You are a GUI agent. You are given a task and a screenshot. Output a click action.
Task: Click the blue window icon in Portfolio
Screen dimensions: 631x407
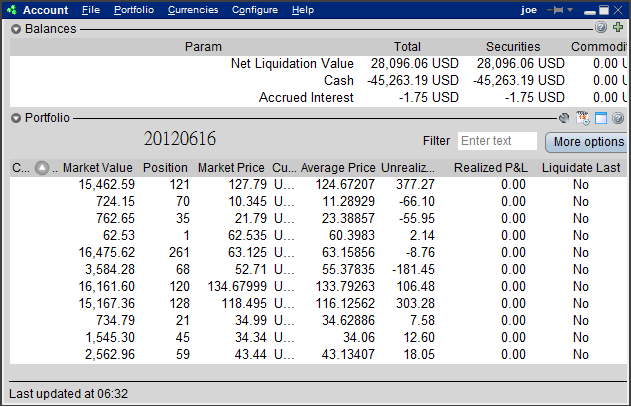click(601, 118)
